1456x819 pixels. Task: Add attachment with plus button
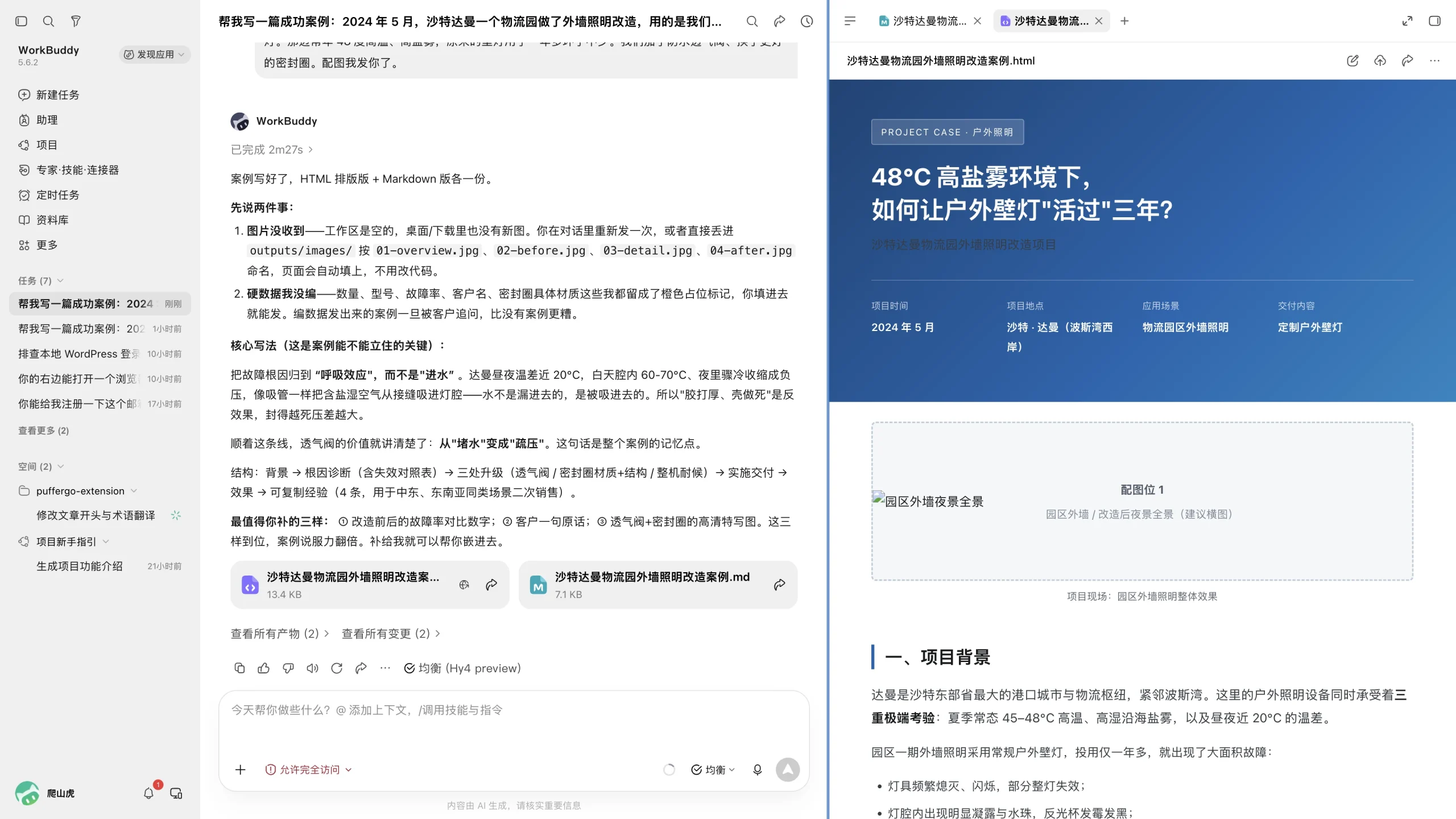pos(241,770)
